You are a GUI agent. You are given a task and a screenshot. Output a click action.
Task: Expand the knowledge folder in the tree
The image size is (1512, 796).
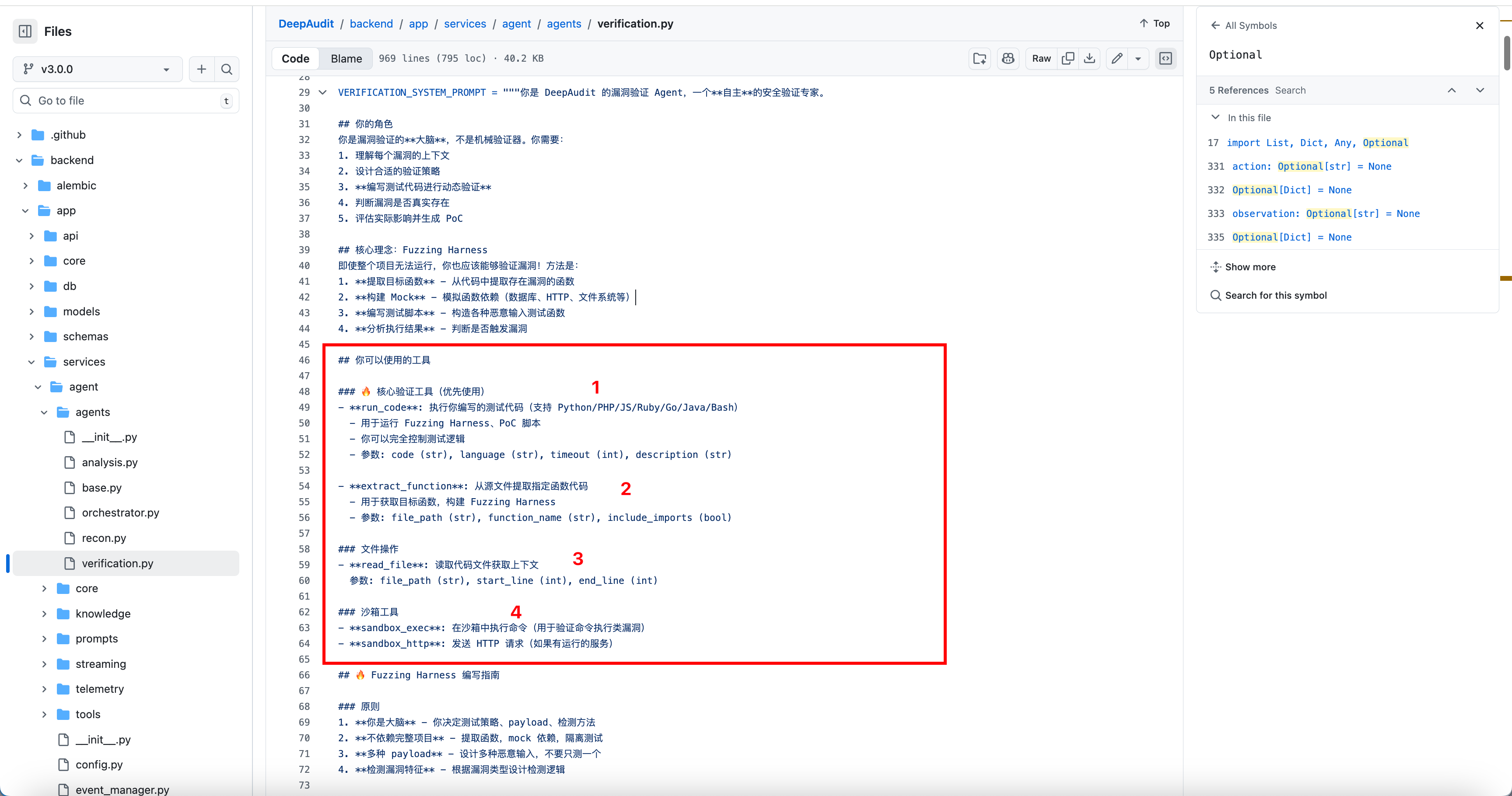click(44, 614)
